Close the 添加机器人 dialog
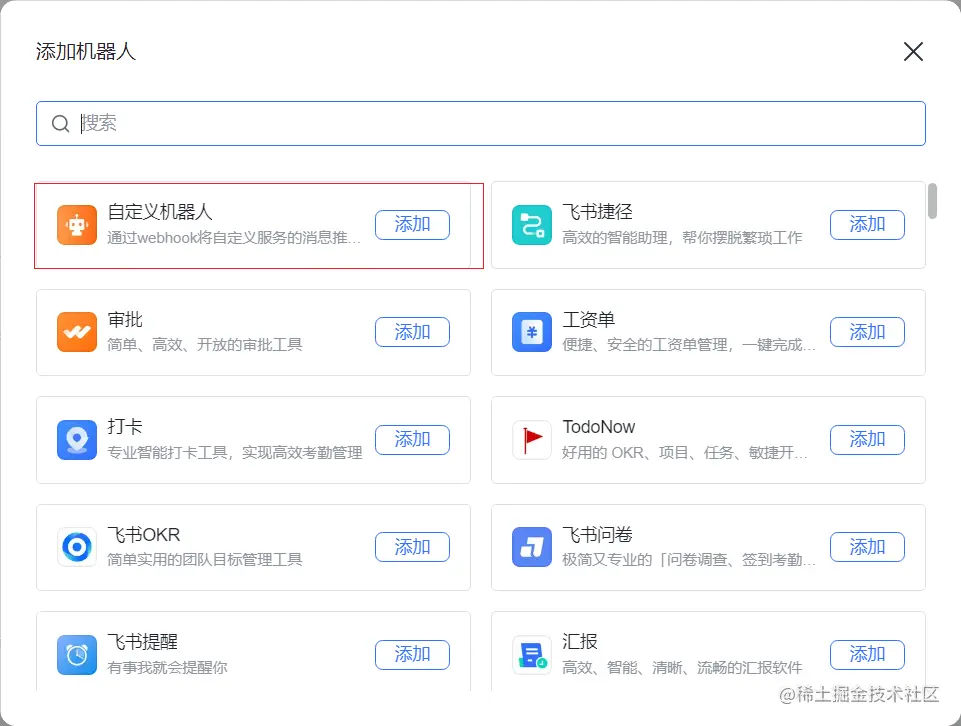 (x=913, y=51)
